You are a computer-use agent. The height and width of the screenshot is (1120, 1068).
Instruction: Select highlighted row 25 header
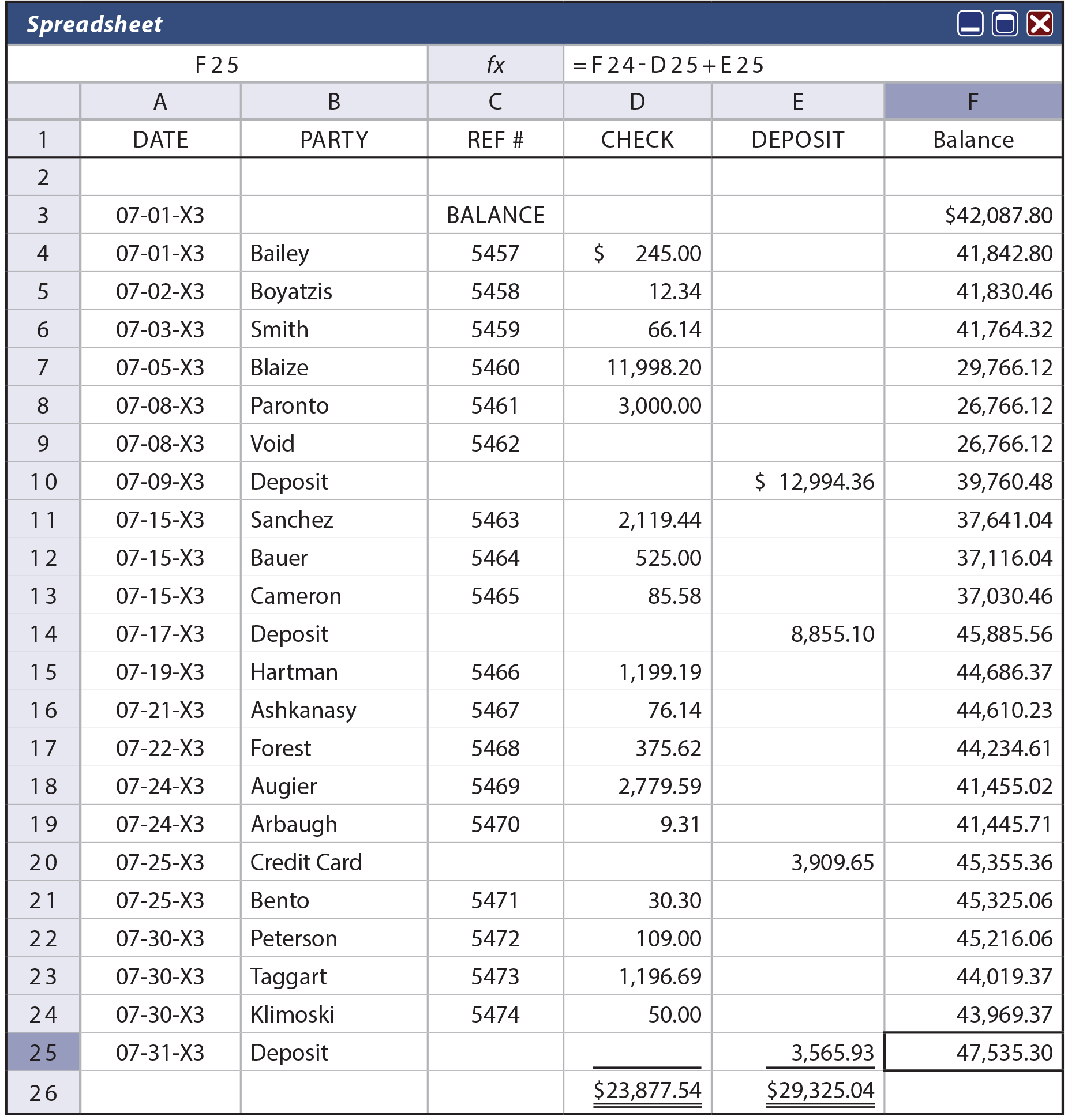43,1052
